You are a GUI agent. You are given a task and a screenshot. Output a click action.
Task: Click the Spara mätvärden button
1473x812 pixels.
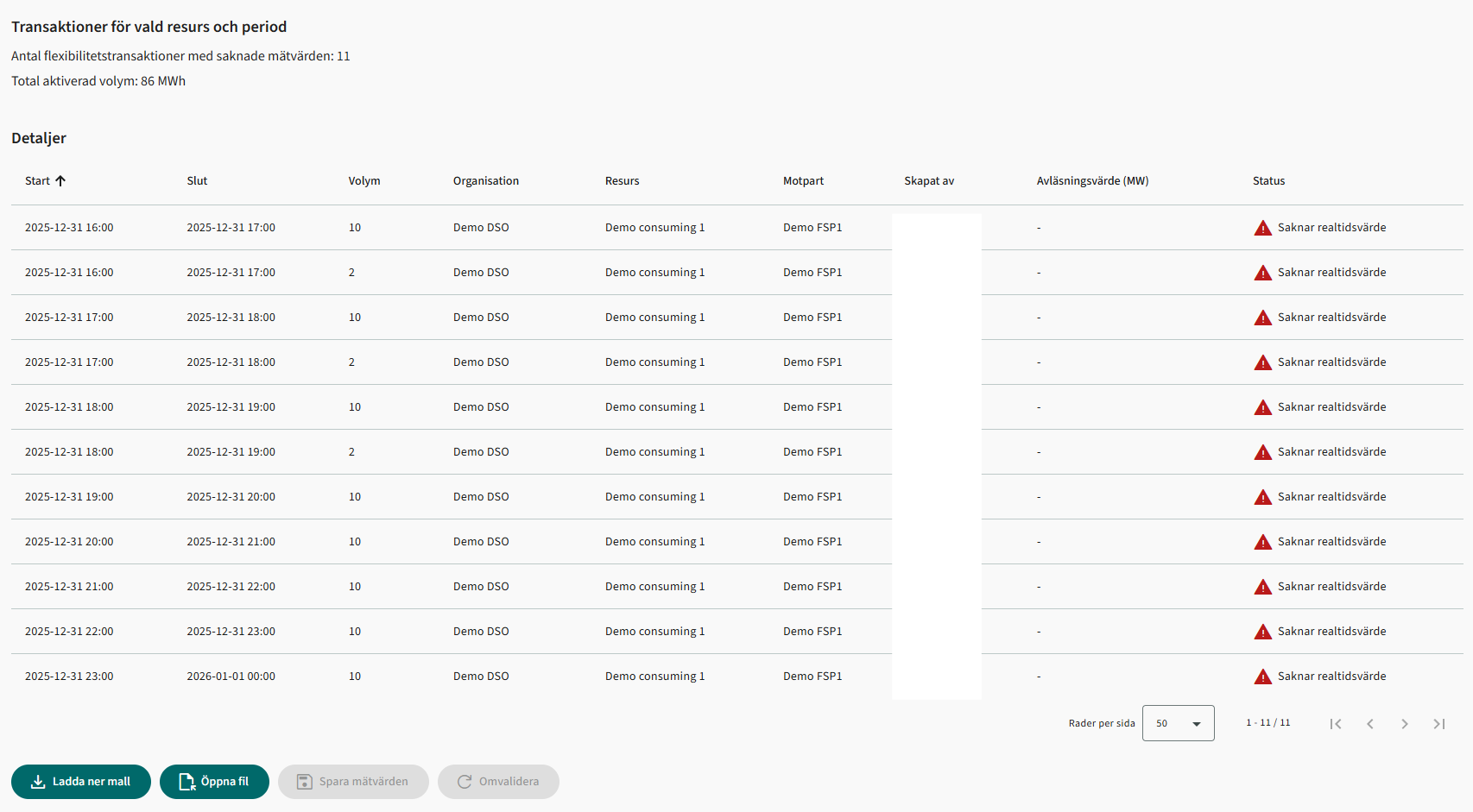coord(353,782)
